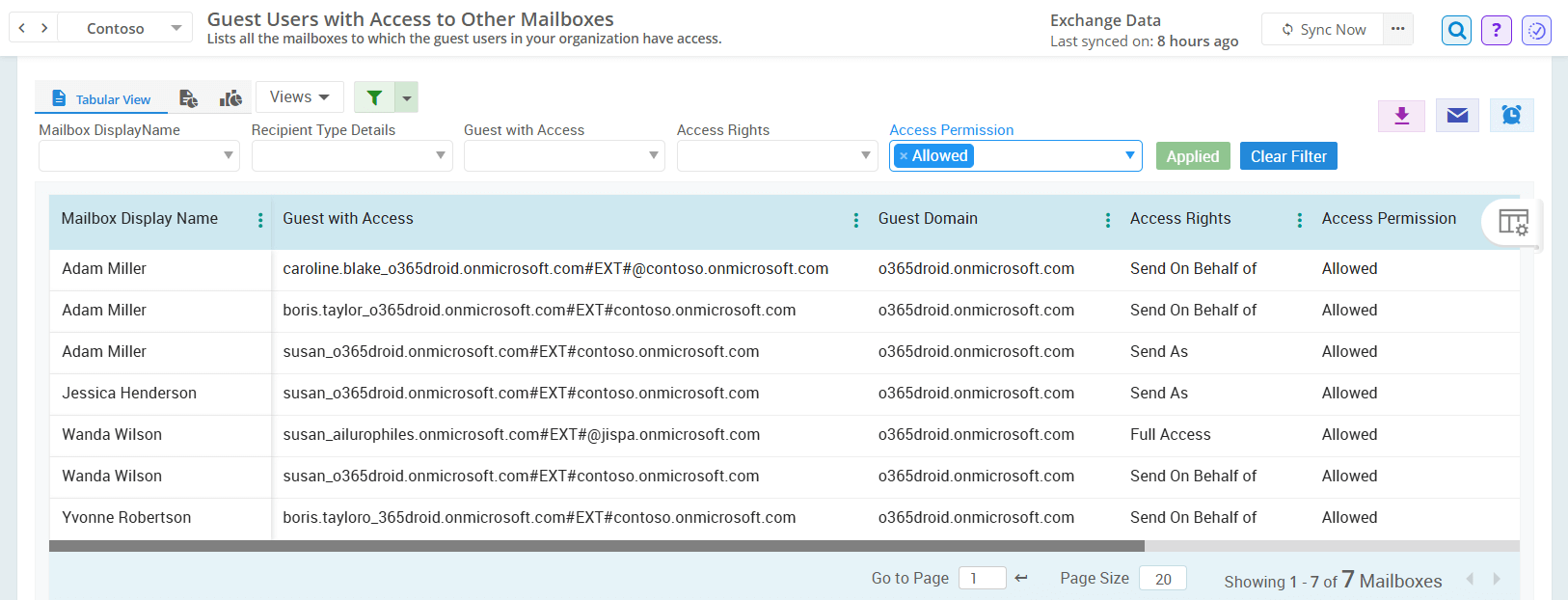Switch to Tabular View tab

click(101, 99)
